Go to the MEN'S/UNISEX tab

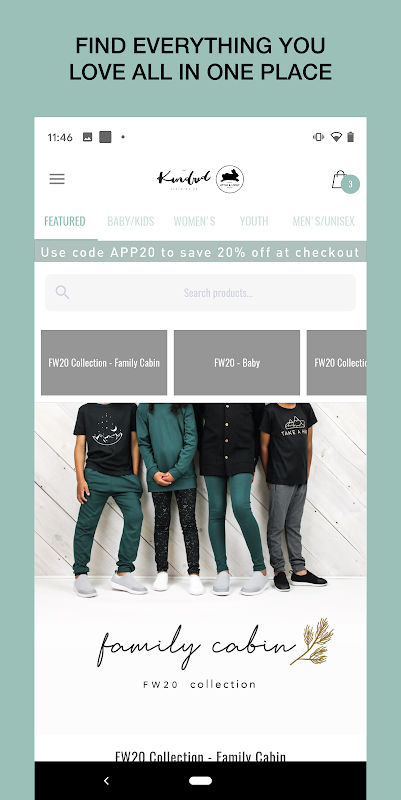(323, 221)
